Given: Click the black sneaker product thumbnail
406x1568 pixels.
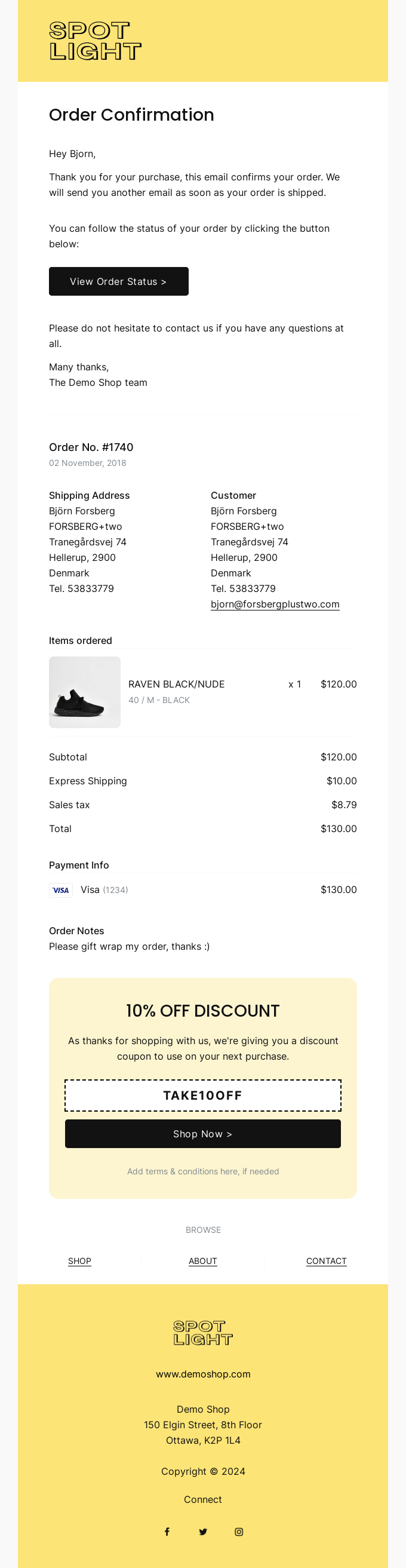Looking at the screenshot, I should click(x=85, y=692).
